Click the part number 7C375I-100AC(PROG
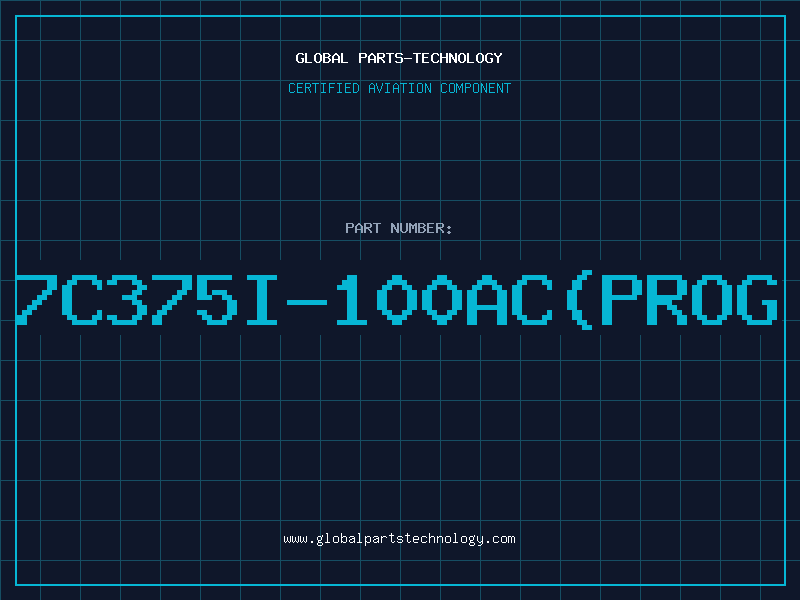 point(397,300)
